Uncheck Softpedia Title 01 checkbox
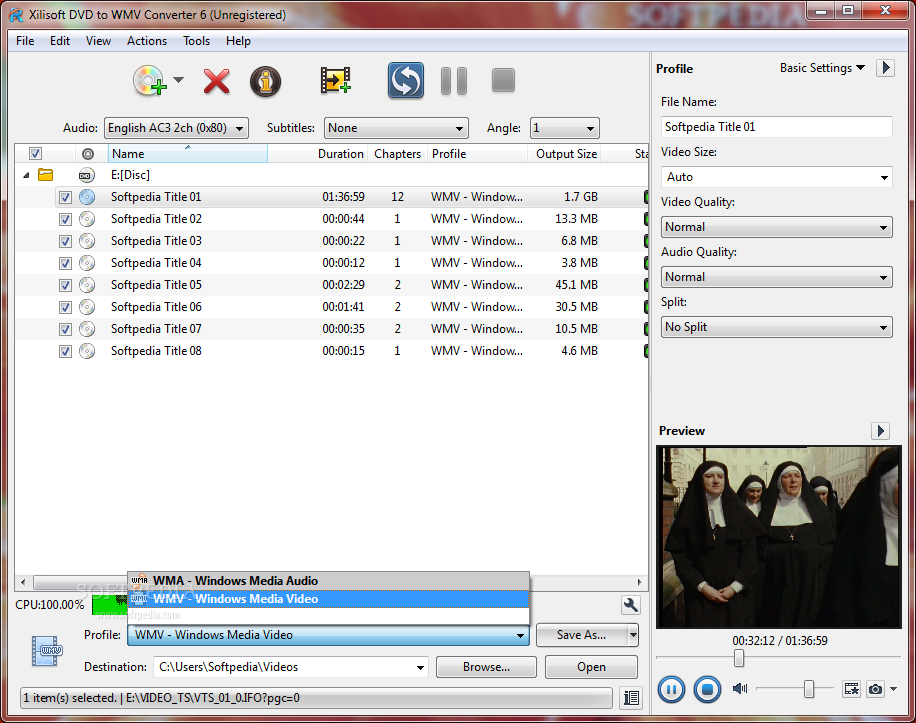916x723 pixels. 65,197
